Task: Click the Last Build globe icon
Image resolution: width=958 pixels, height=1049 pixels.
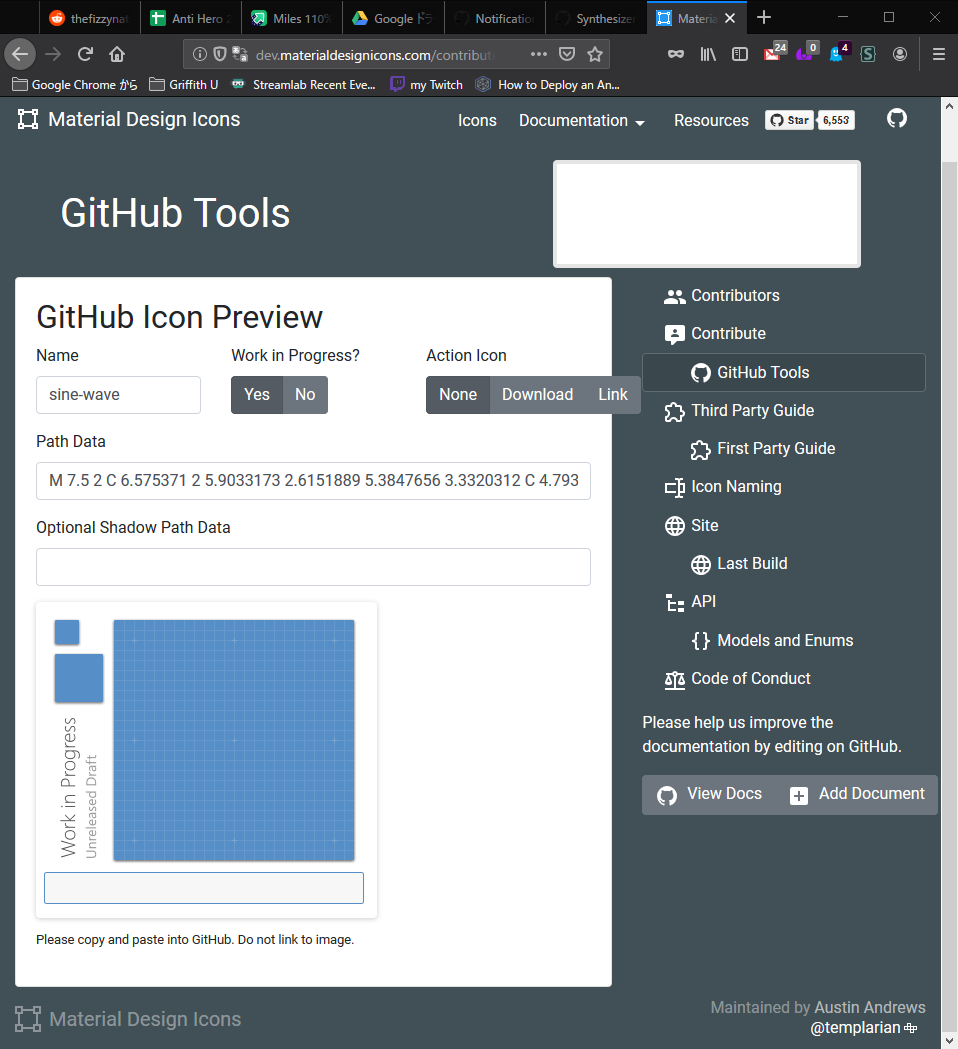Action: point(700,565)
